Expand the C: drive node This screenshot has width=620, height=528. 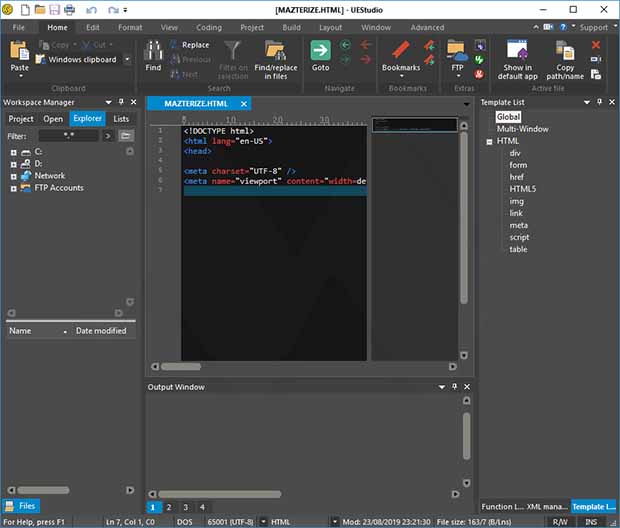[x=14, y=152]
